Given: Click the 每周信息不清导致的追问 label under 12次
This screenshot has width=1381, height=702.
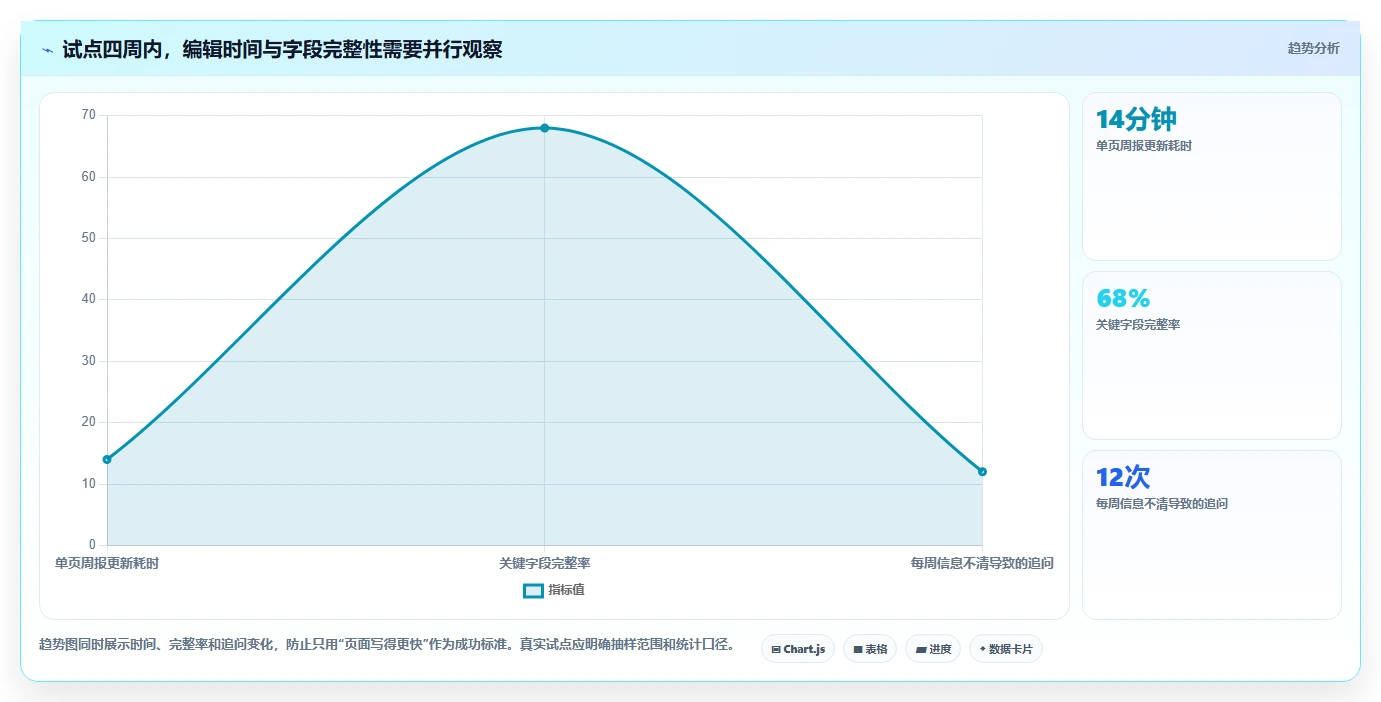Looking at the screenshot, I should 1162,504.
